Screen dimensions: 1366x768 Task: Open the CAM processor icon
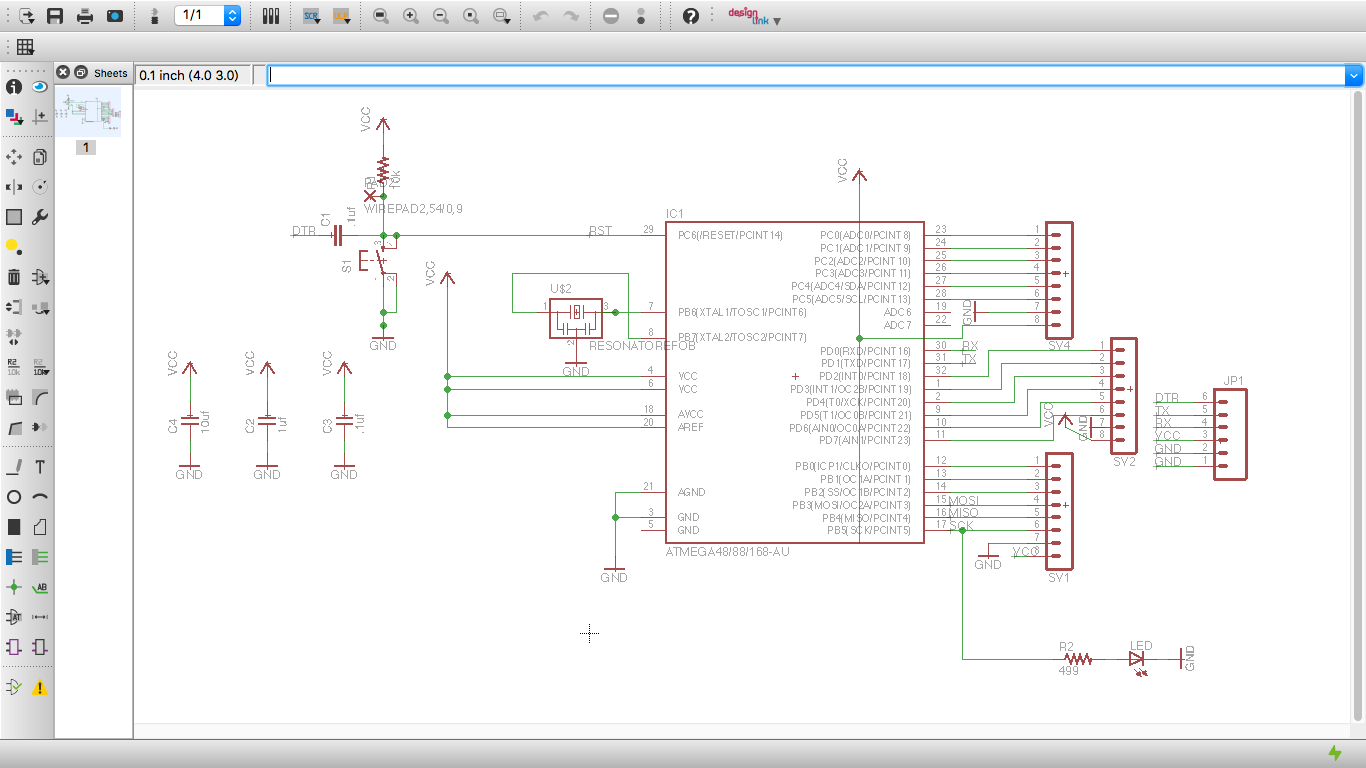115,16
